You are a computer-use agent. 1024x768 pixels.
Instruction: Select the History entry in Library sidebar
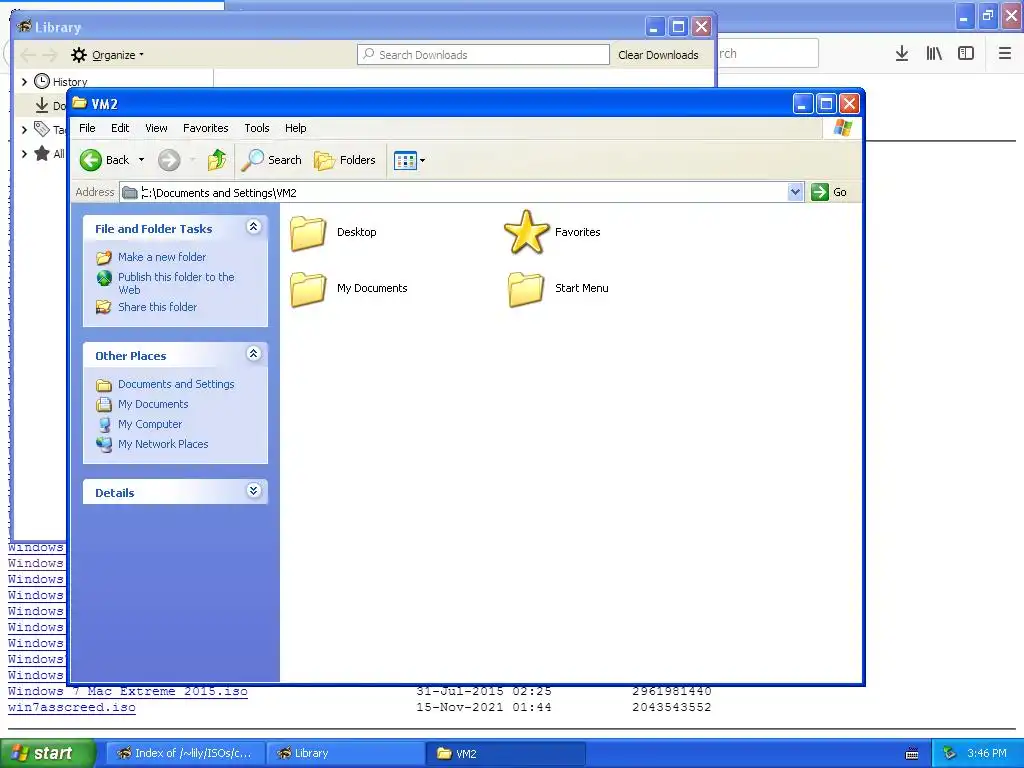point(70,82)
